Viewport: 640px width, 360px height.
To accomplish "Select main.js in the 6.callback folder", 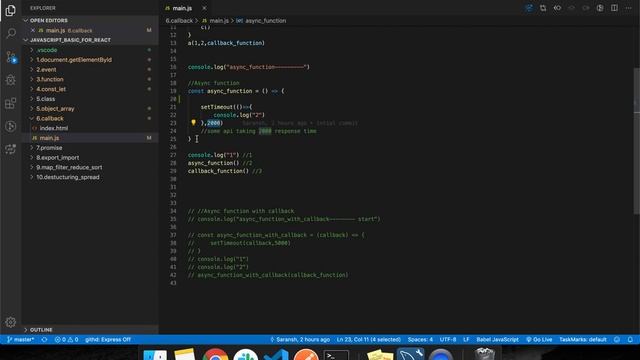I will click(x=49, y=138).
